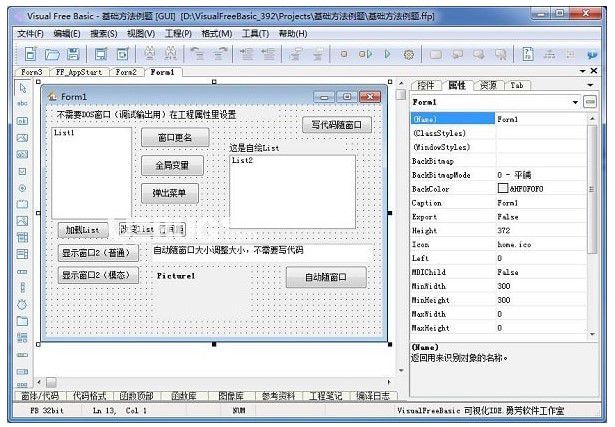Click the designer horizontal scrollbar right arrow

coord(389,382)
